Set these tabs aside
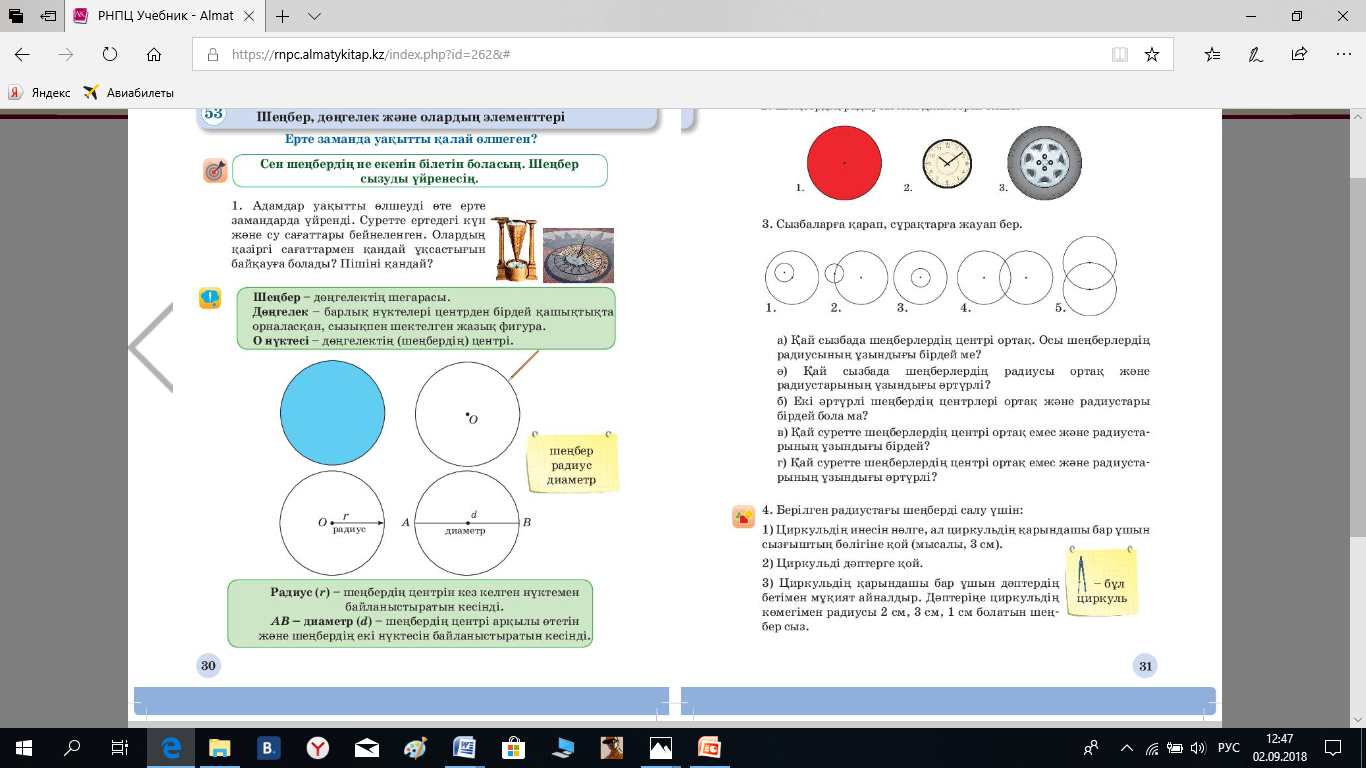This screenshot has width=1366, height=768. click(x=48, y=16)
